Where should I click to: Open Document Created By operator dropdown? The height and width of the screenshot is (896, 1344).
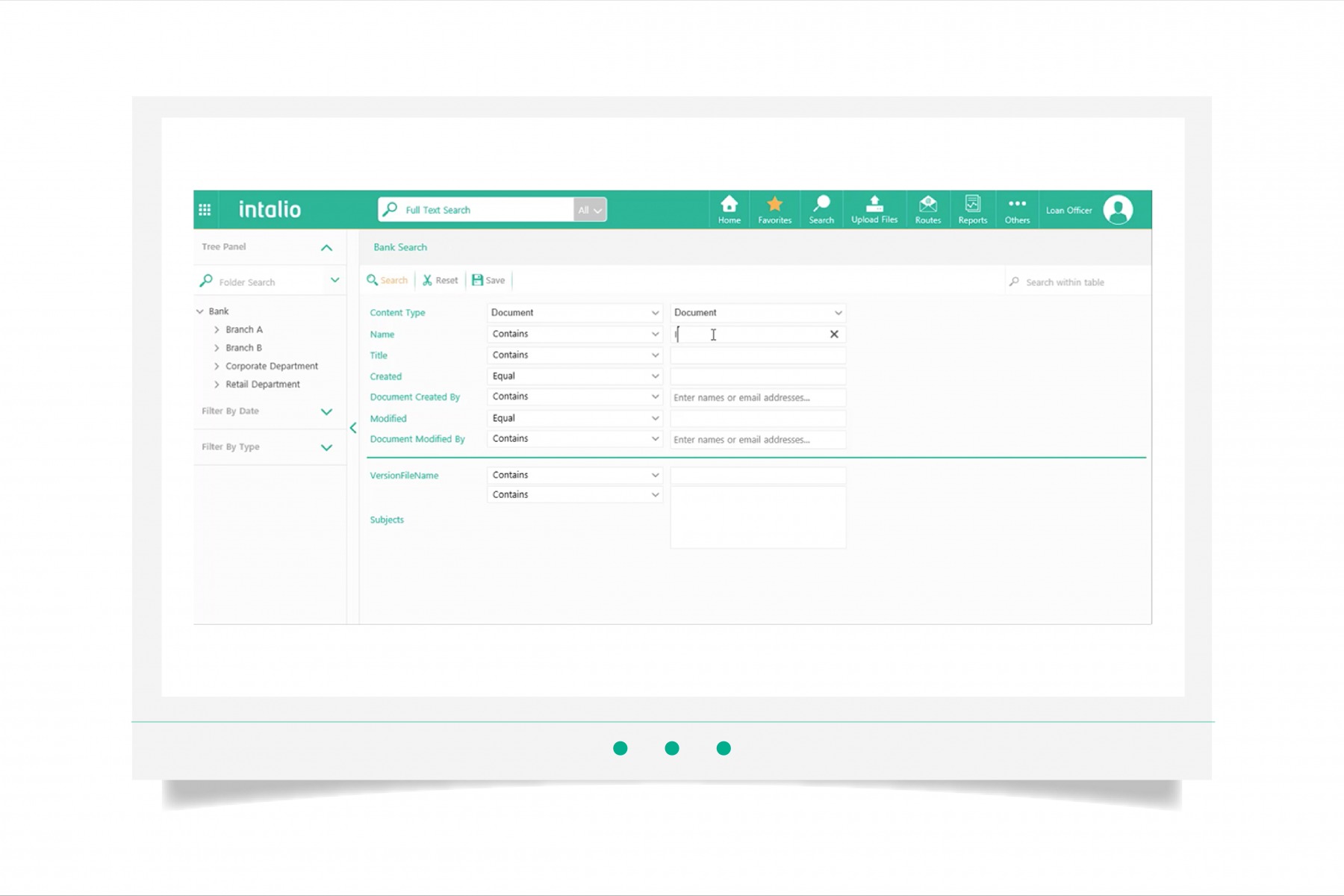[574, 396]
